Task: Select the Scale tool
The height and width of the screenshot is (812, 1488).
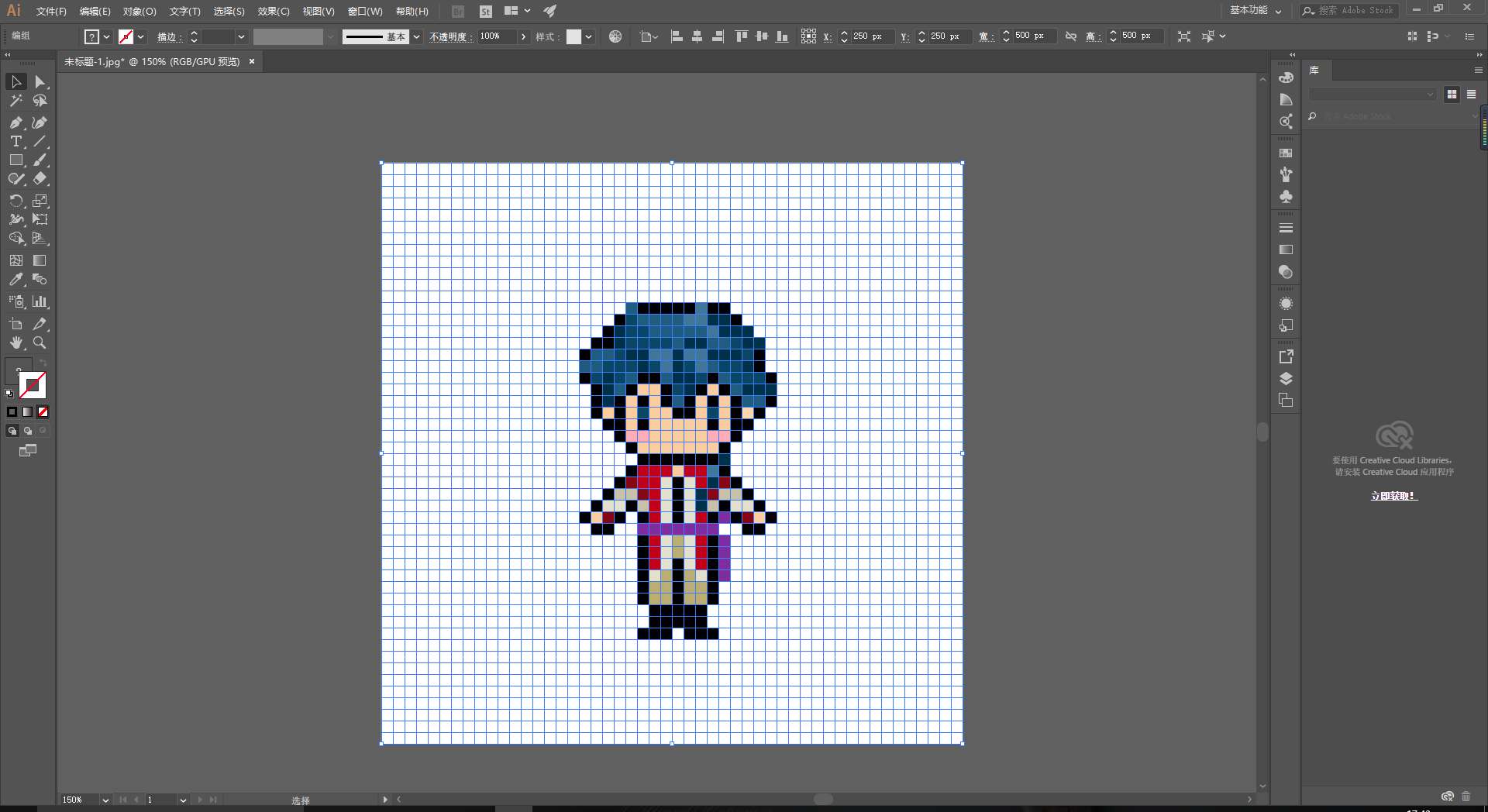Action: pos(40,201)
